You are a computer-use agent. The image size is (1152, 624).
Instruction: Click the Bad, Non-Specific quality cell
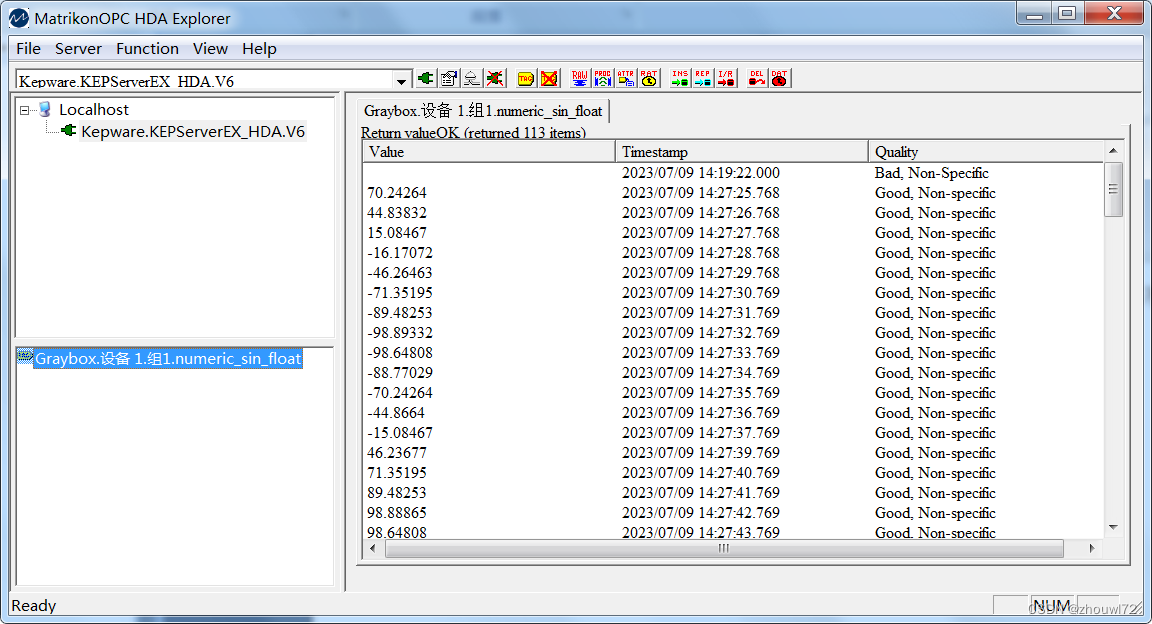[x=932, y=173]
